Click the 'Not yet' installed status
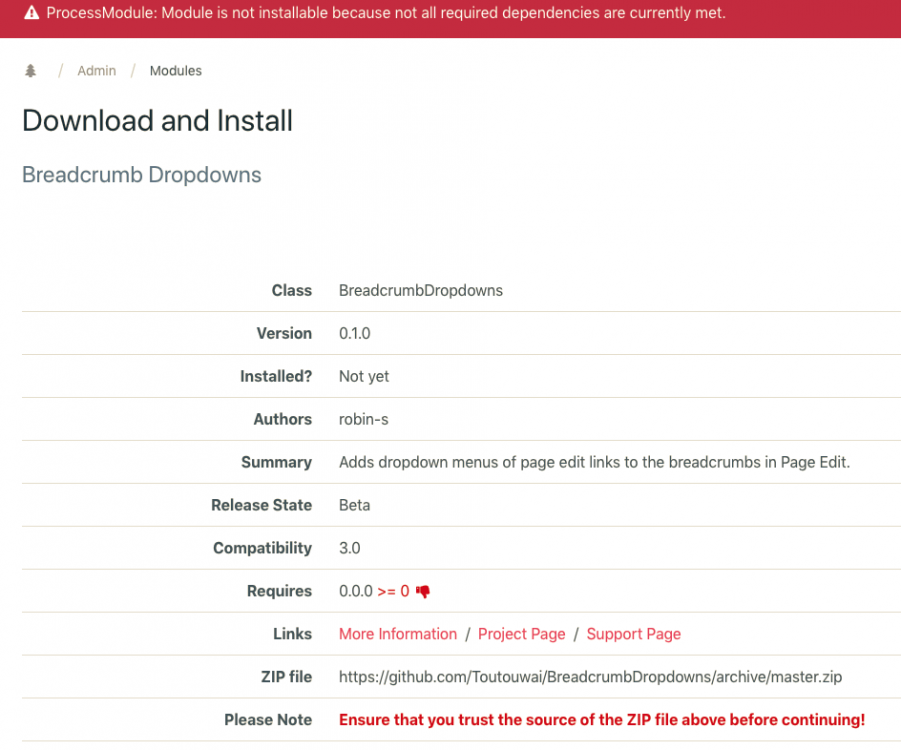The image size is (901, 750). coord(364,377)
